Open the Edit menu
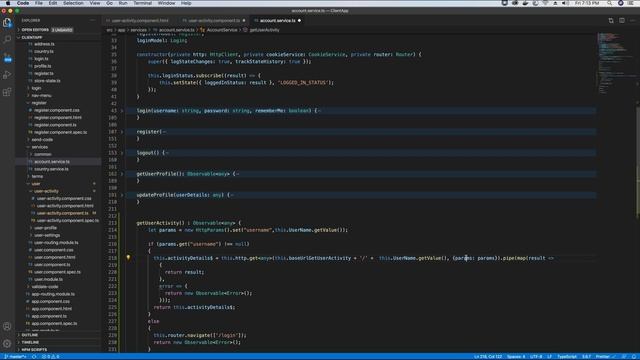The width and height of the screenshot is (640, 360). (x=53, y=3)
